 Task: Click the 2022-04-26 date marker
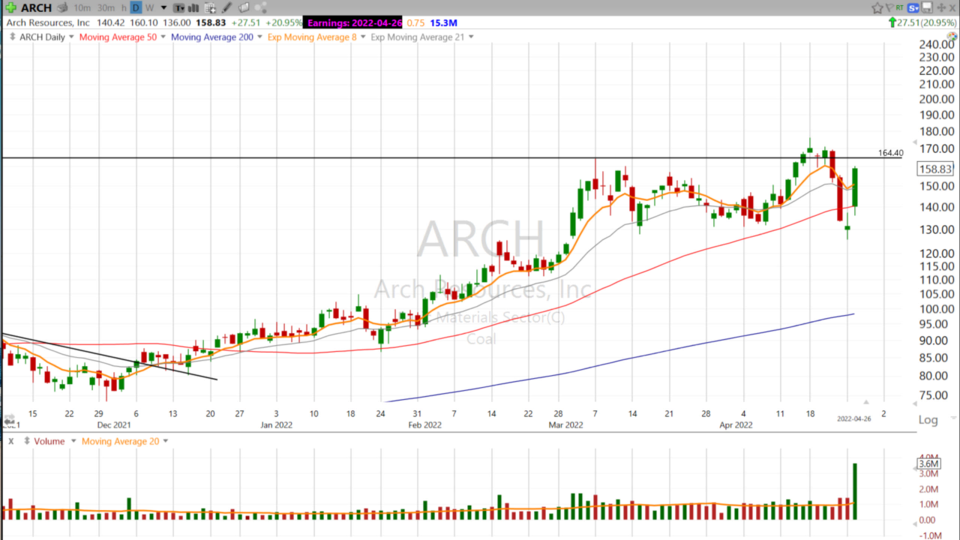(x=854, y=419)
